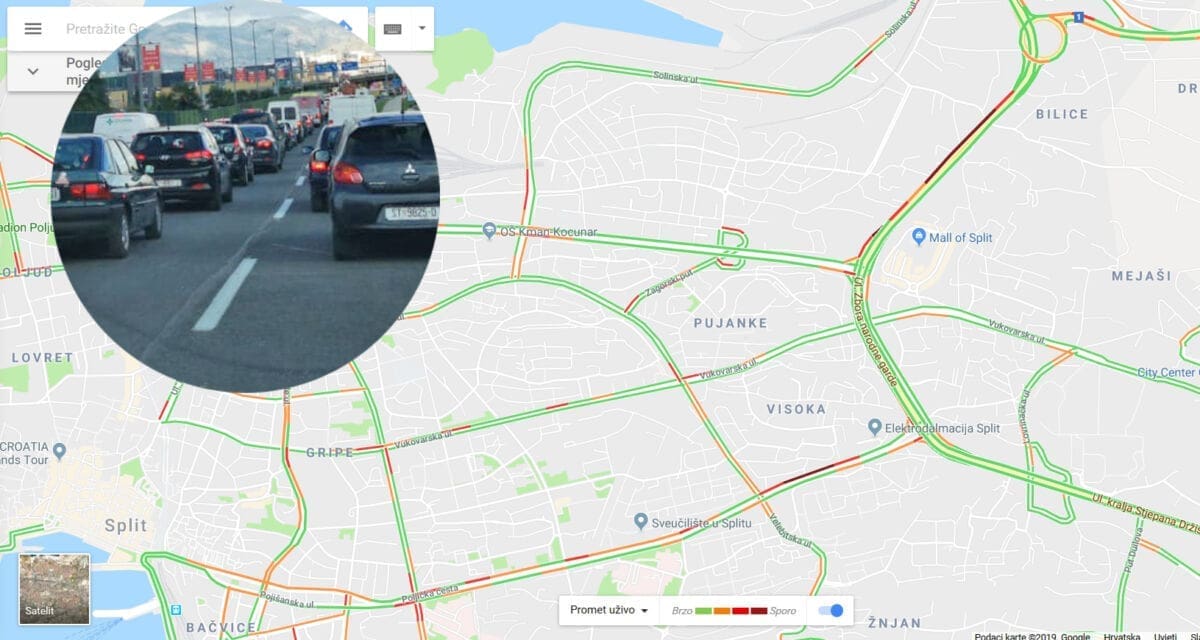The image size is (1200, 640).
Task: Click the green Brzo traffic legend swatch
Action: click(x=703, y=611)
